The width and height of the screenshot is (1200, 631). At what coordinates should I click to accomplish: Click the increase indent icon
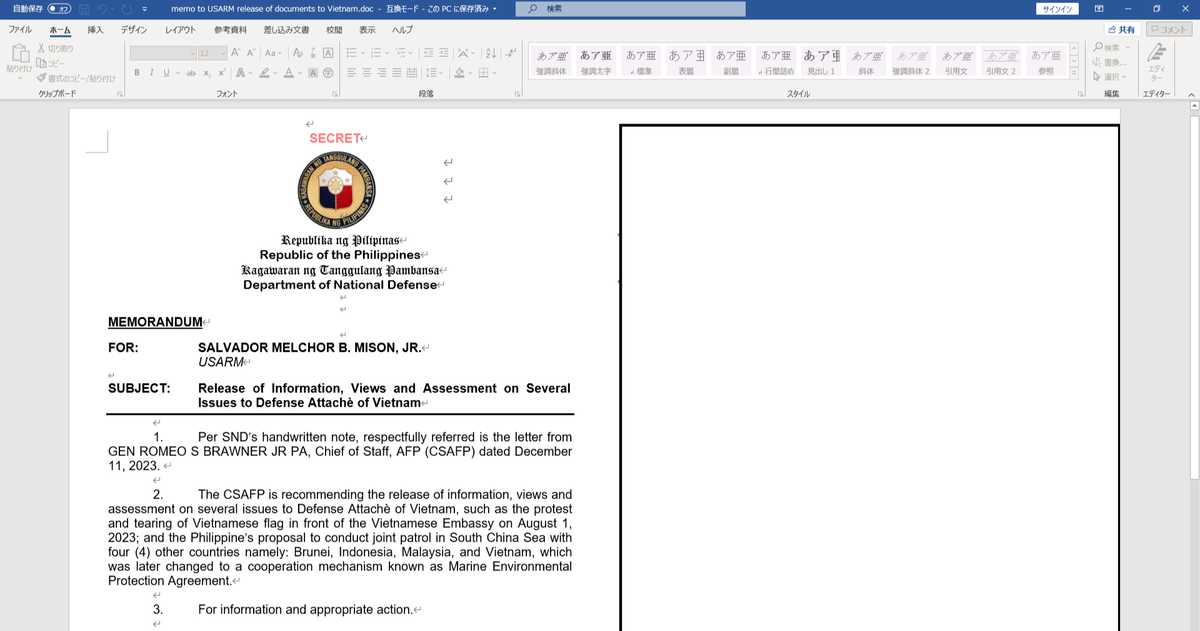443,52
